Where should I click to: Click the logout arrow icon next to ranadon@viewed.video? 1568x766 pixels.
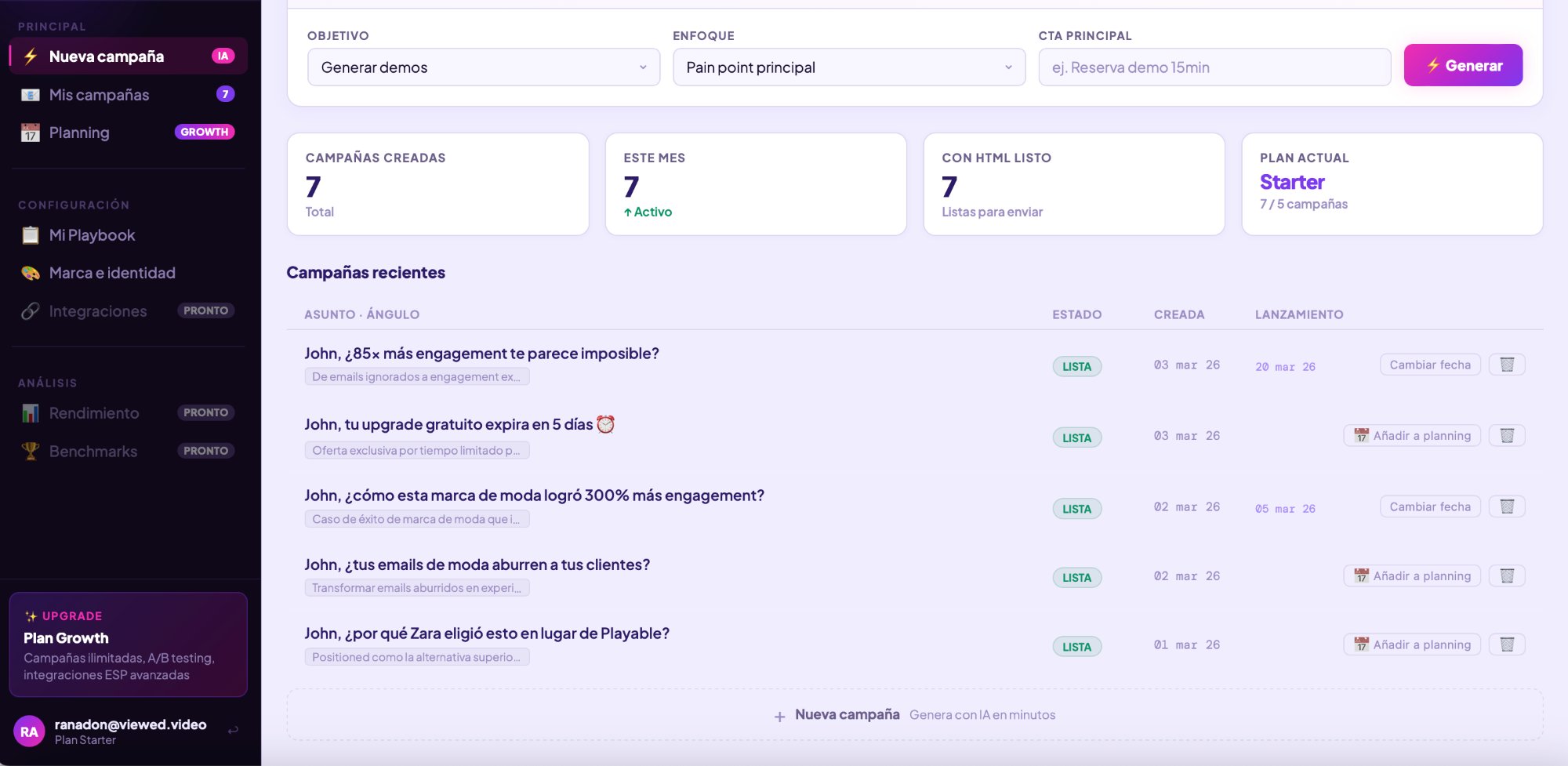(233, 730)
